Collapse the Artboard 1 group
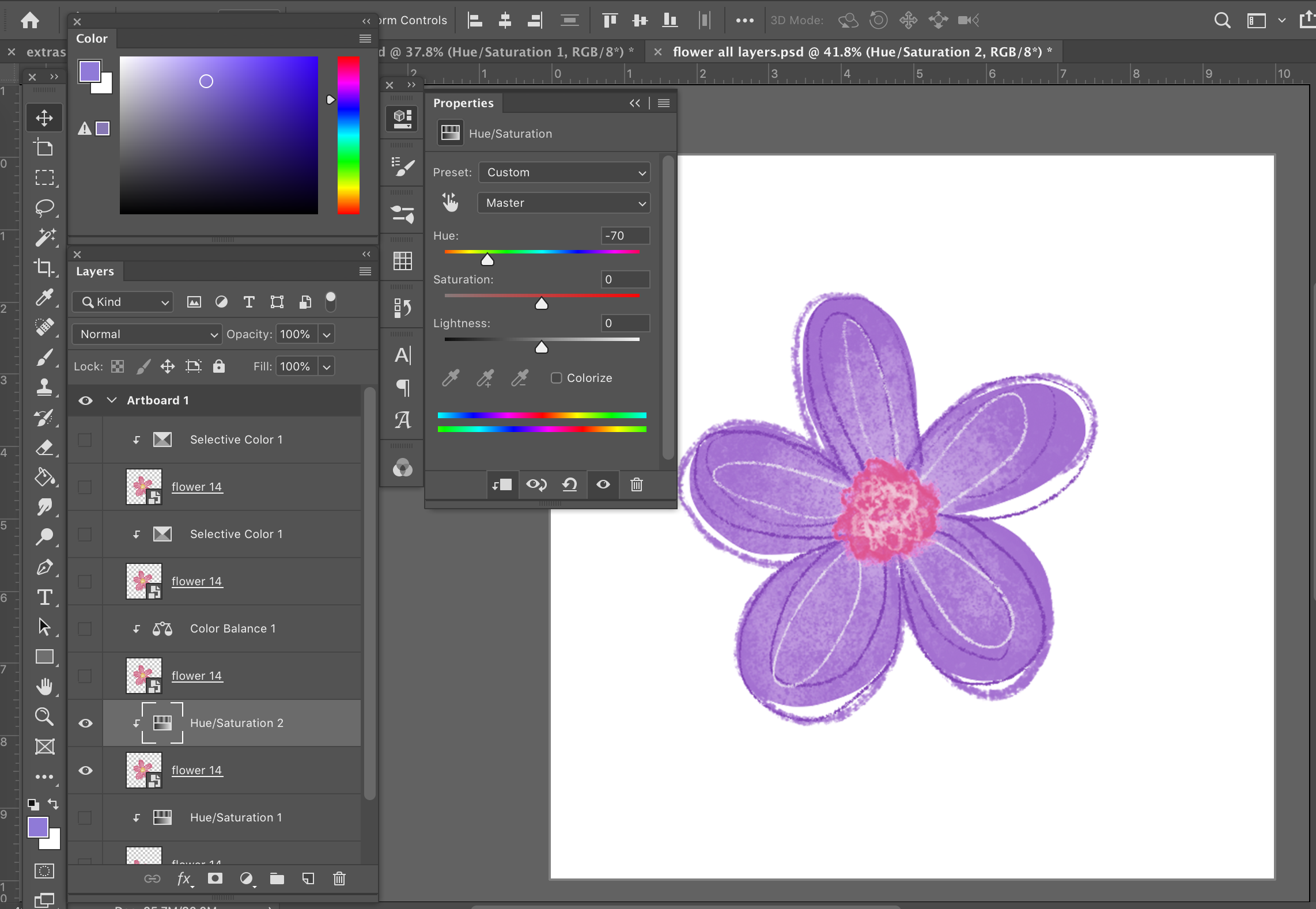Screen dimensions: 1316x909 [112, 400]
